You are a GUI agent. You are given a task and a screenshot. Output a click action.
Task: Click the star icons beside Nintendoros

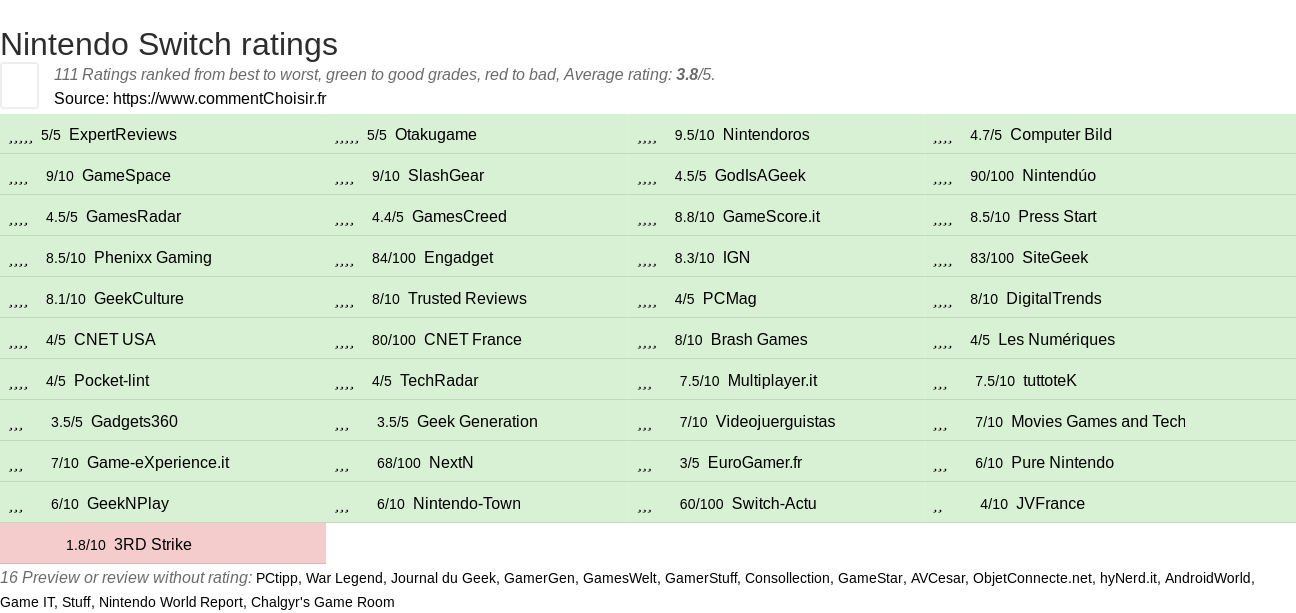point(647,136)
